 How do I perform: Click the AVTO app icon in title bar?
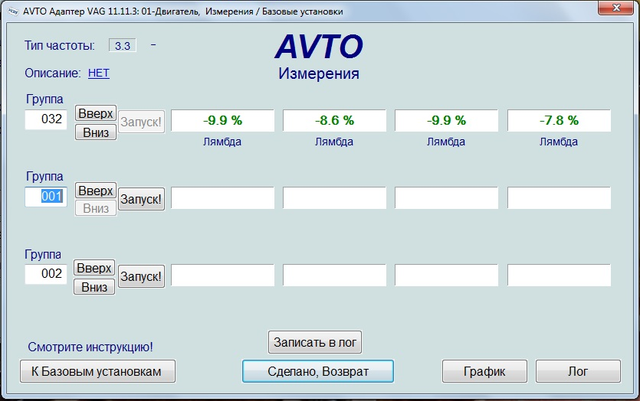point(11,10)
